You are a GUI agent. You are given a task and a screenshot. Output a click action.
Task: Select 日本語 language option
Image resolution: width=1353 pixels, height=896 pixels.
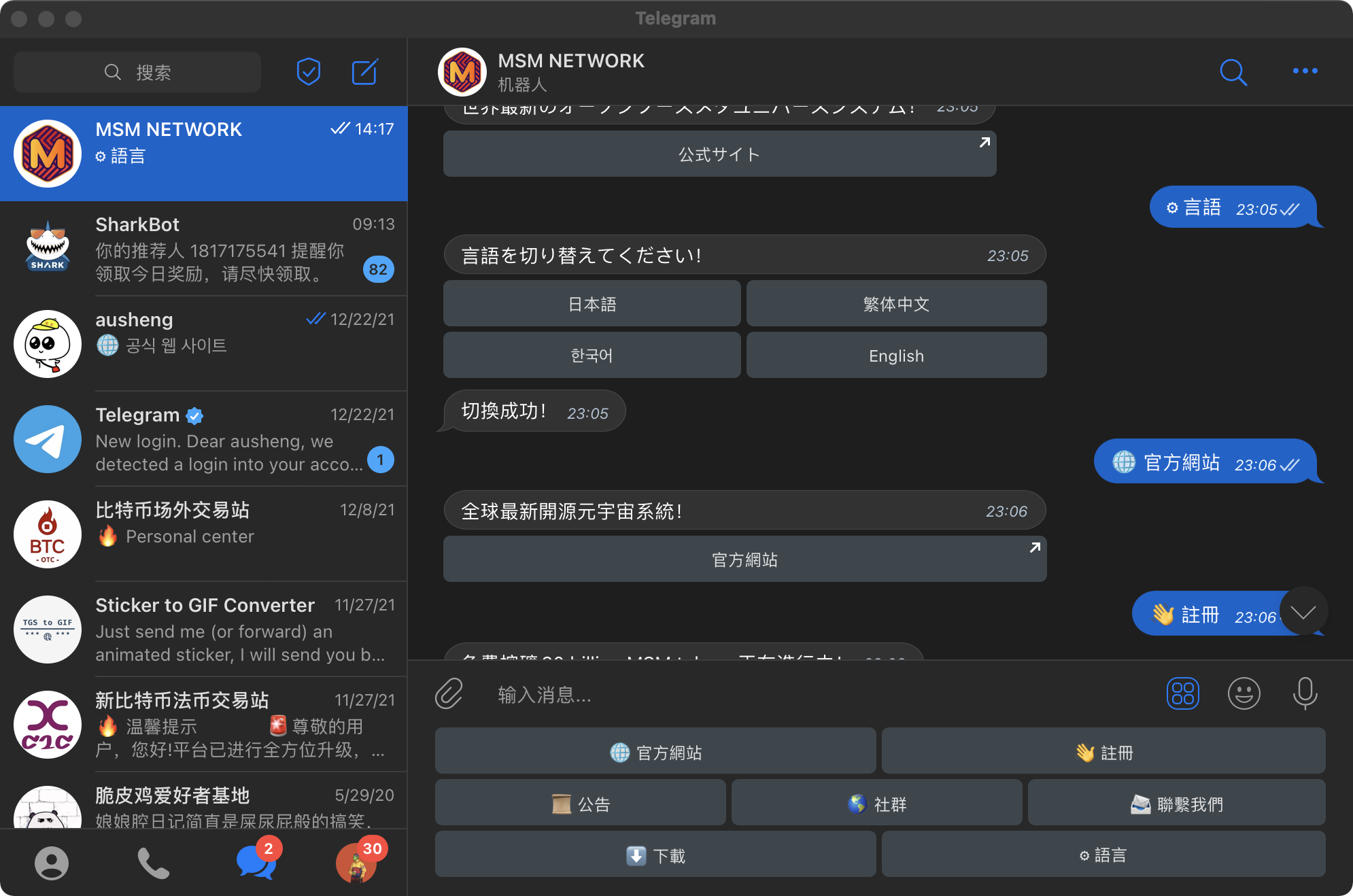pos(591,306)
